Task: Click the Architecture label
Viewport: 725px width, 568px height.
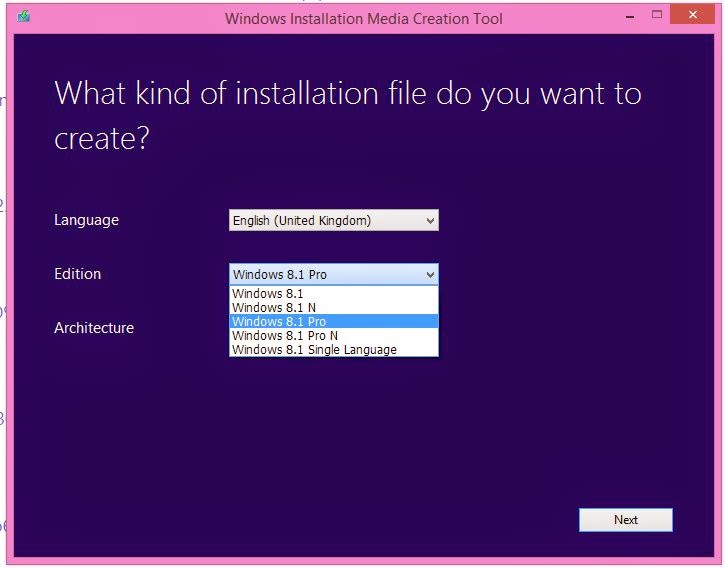Action: (94, 328)
